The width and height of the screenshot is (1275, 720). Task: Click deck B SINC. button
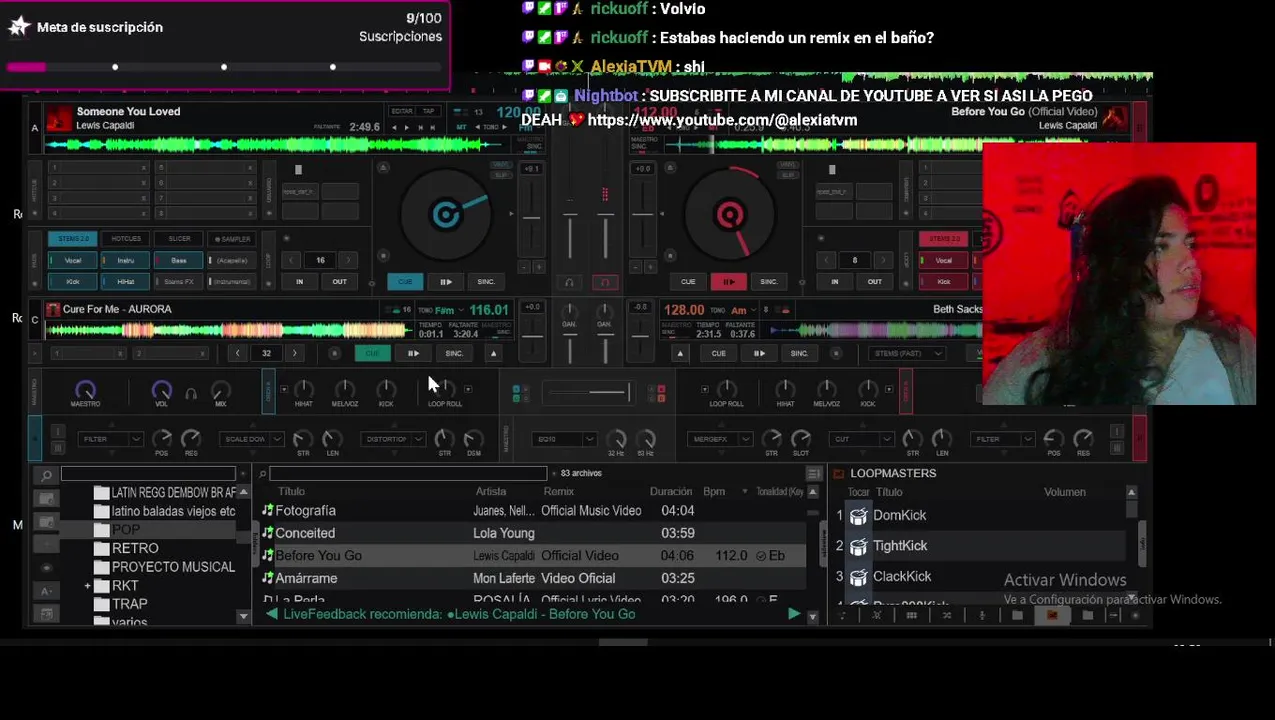769,281
